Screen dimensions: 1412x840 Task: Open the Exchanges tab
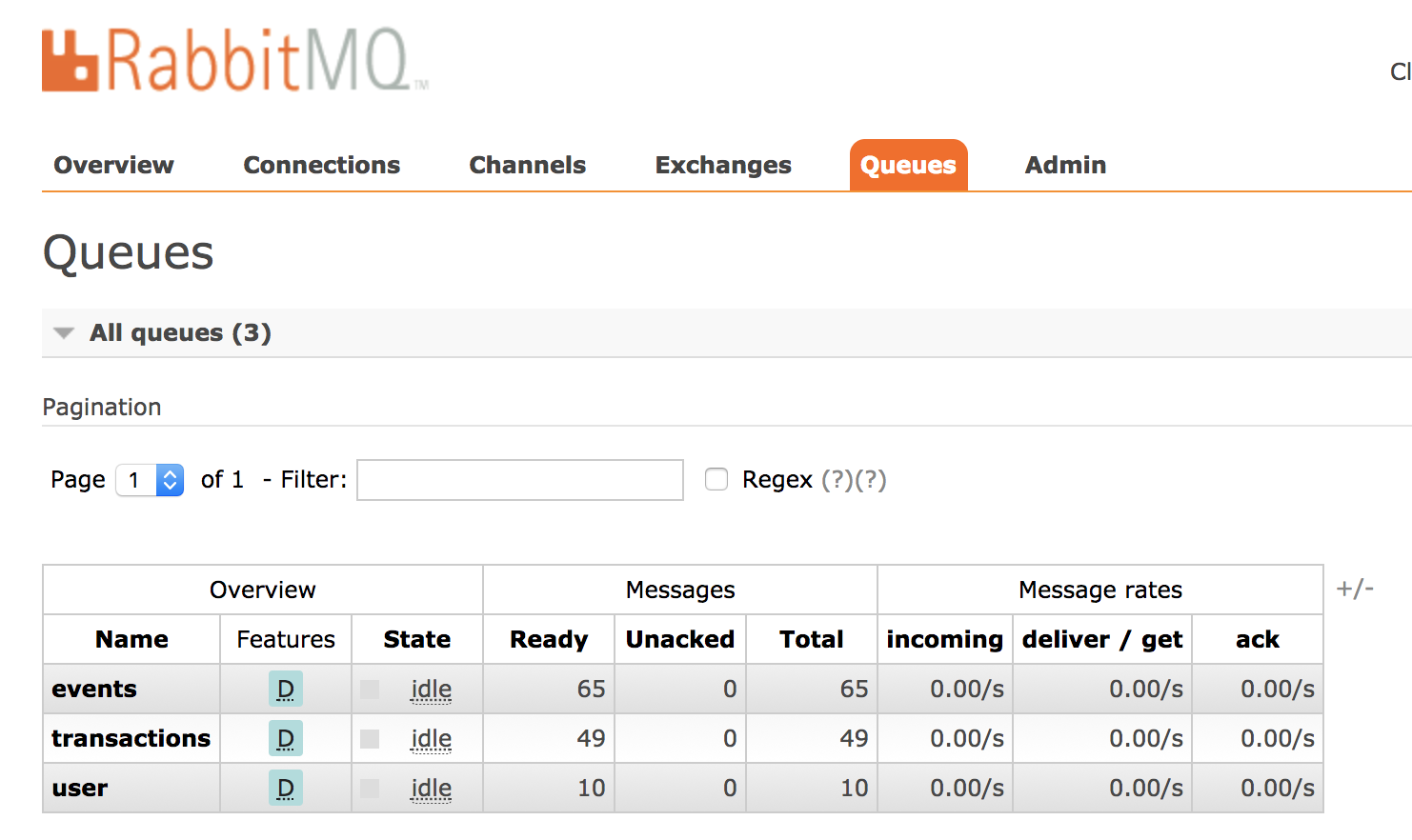723,165
